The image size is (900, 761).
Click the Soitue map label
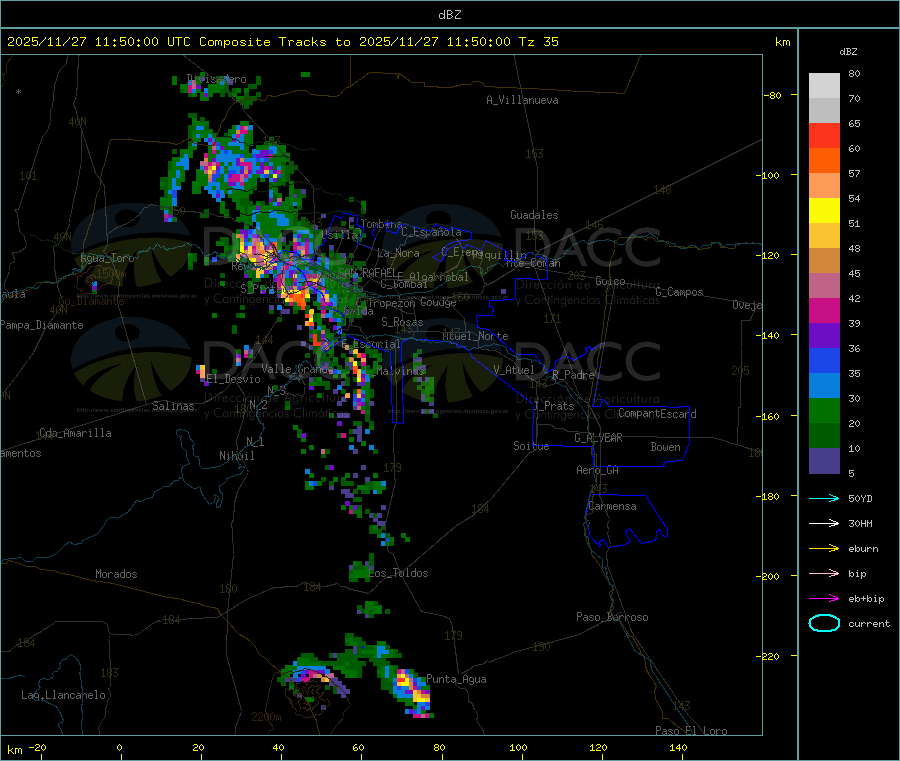click(x=531, y=446)
